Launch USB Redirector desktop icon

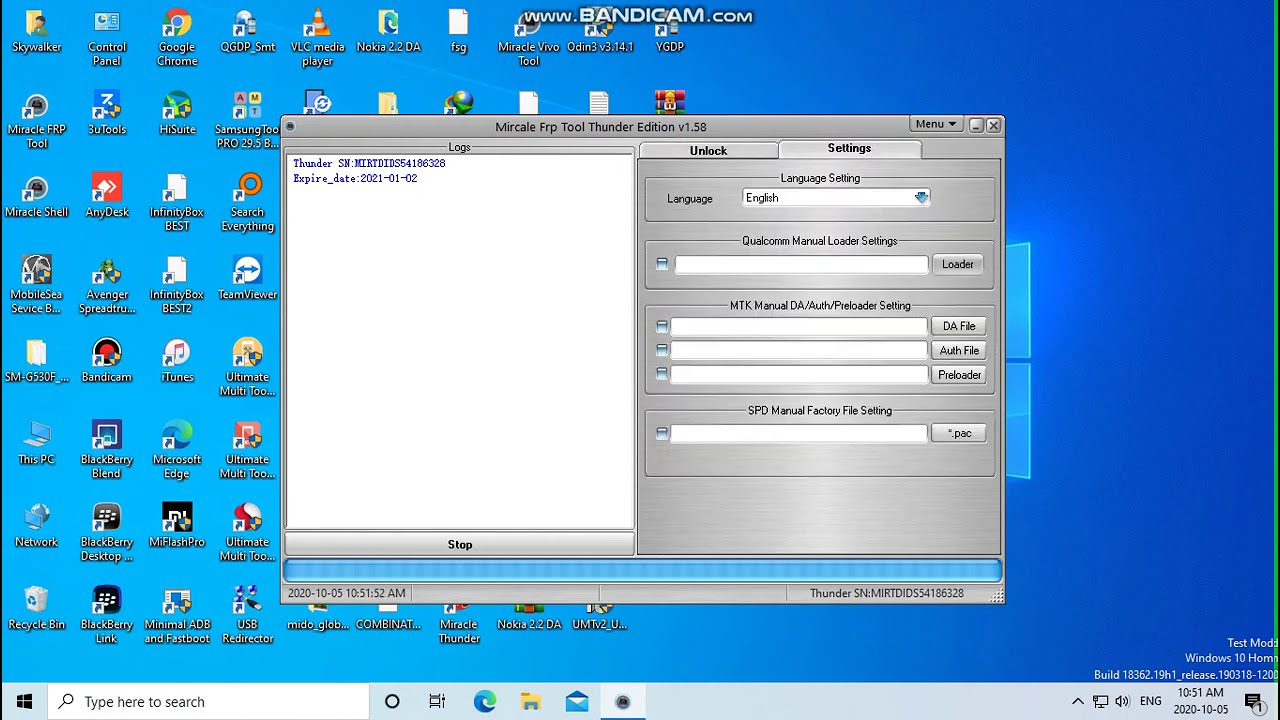tap(247, 616)
